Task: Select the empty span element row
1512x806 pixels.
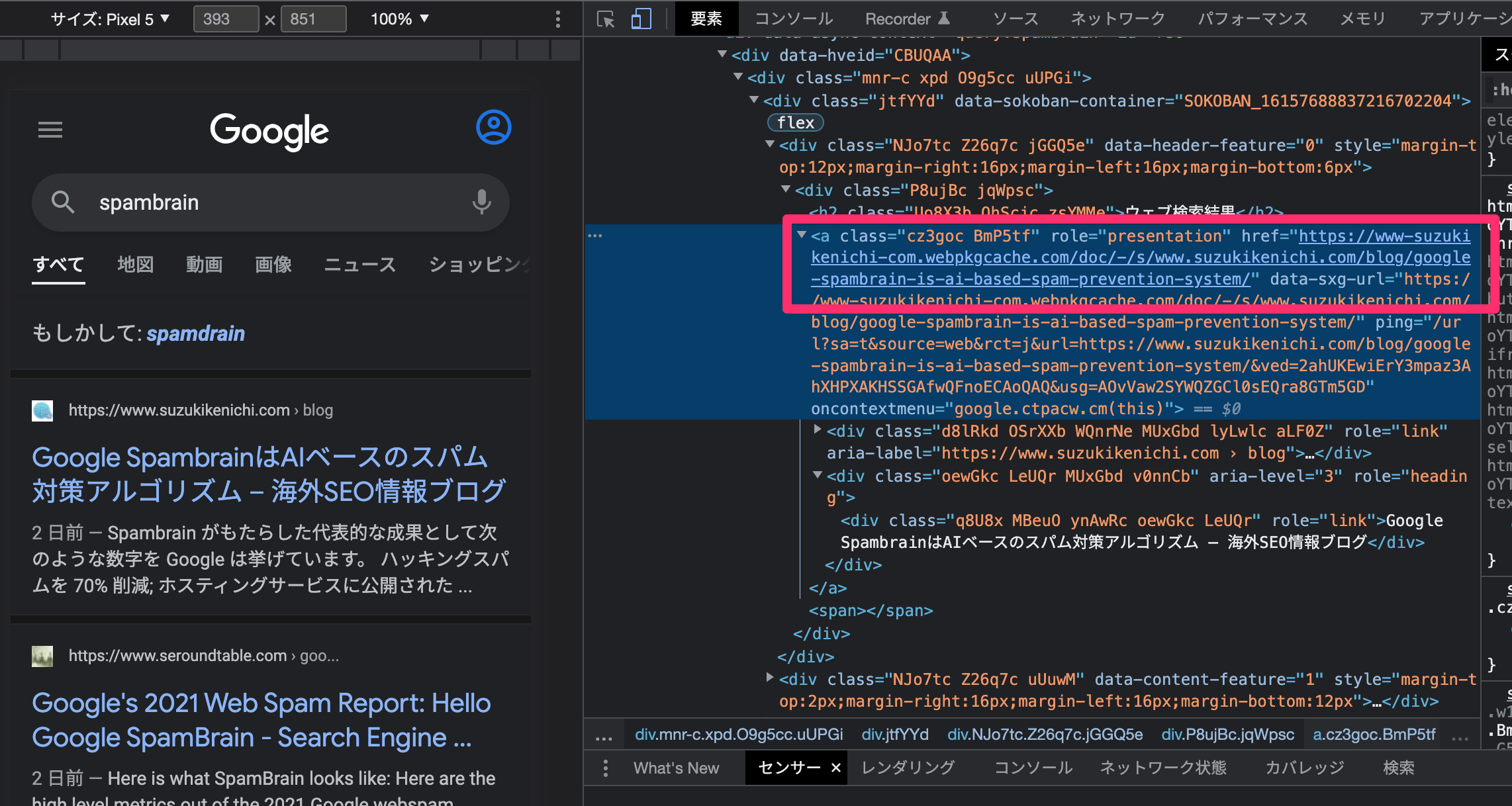Action: point(871,611)
